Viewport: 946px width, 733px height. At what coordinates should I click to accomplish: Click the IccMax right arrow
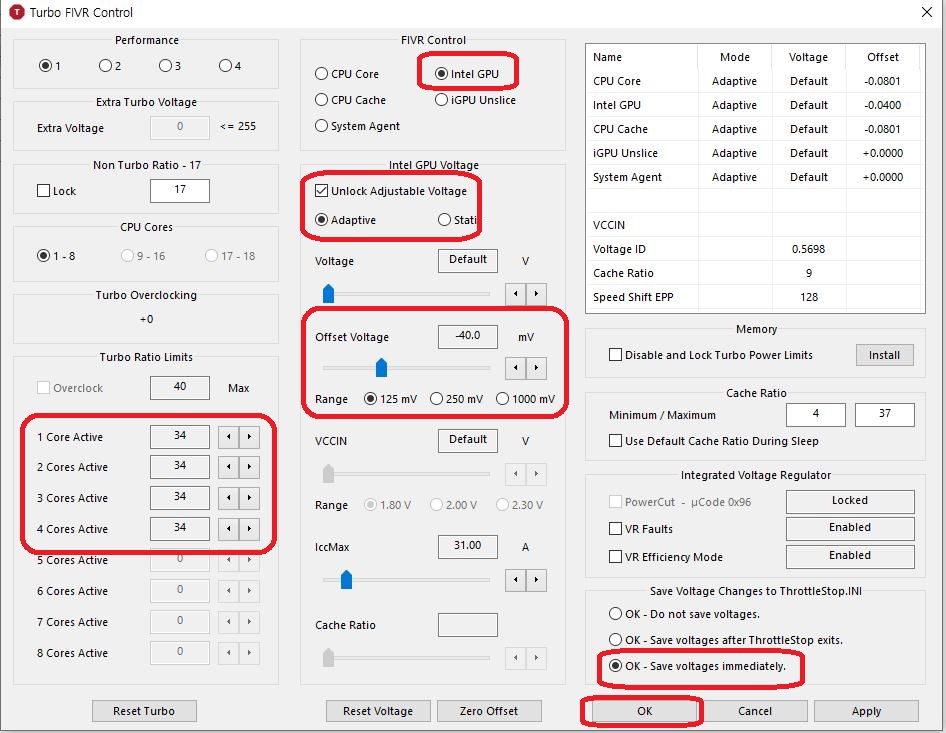pos(536,580)
